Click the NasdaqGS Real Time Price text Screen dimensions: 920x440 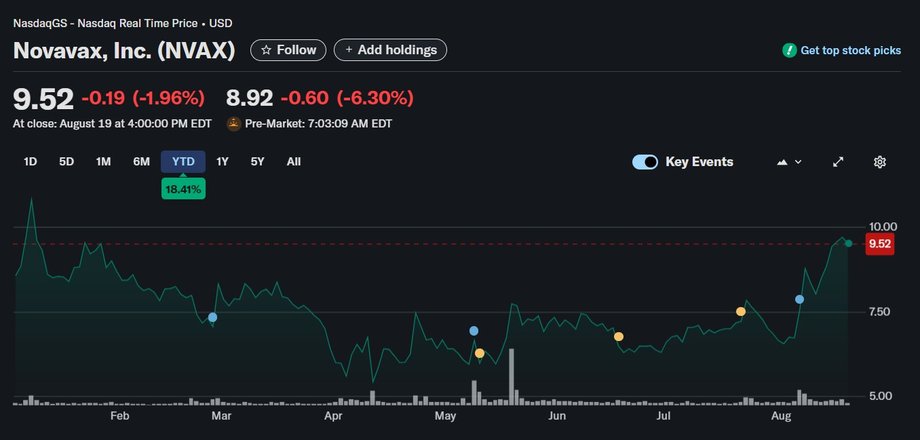coord(123,23)
